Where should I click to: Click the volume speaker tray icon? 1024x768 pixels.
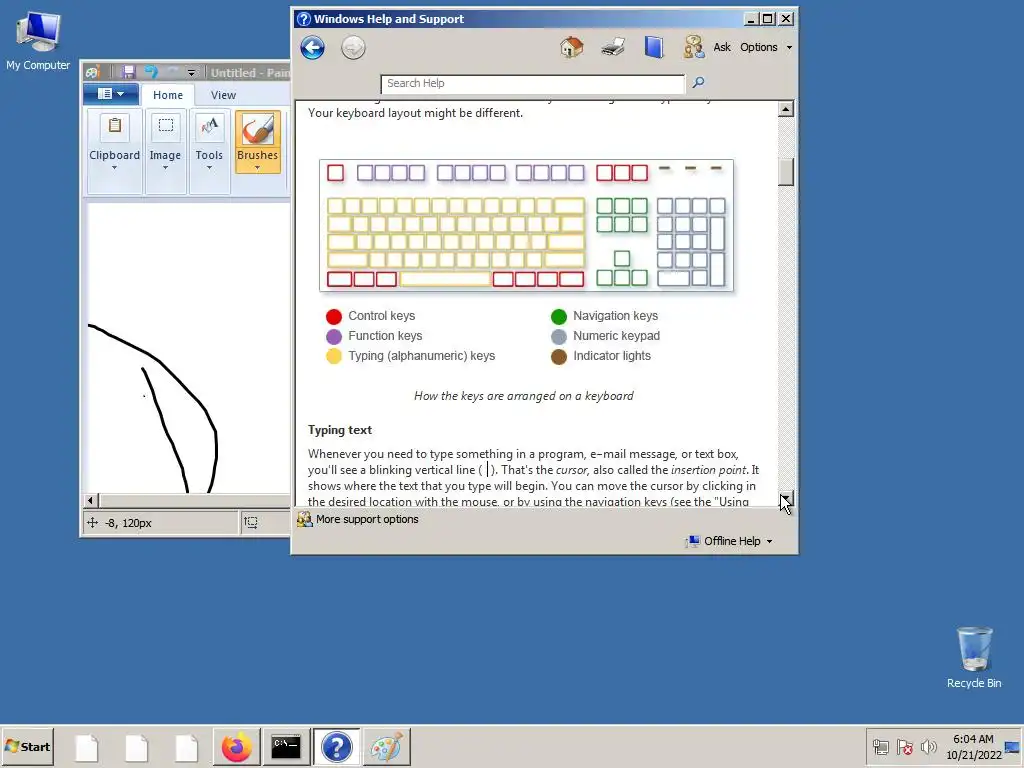coord(928,746)
